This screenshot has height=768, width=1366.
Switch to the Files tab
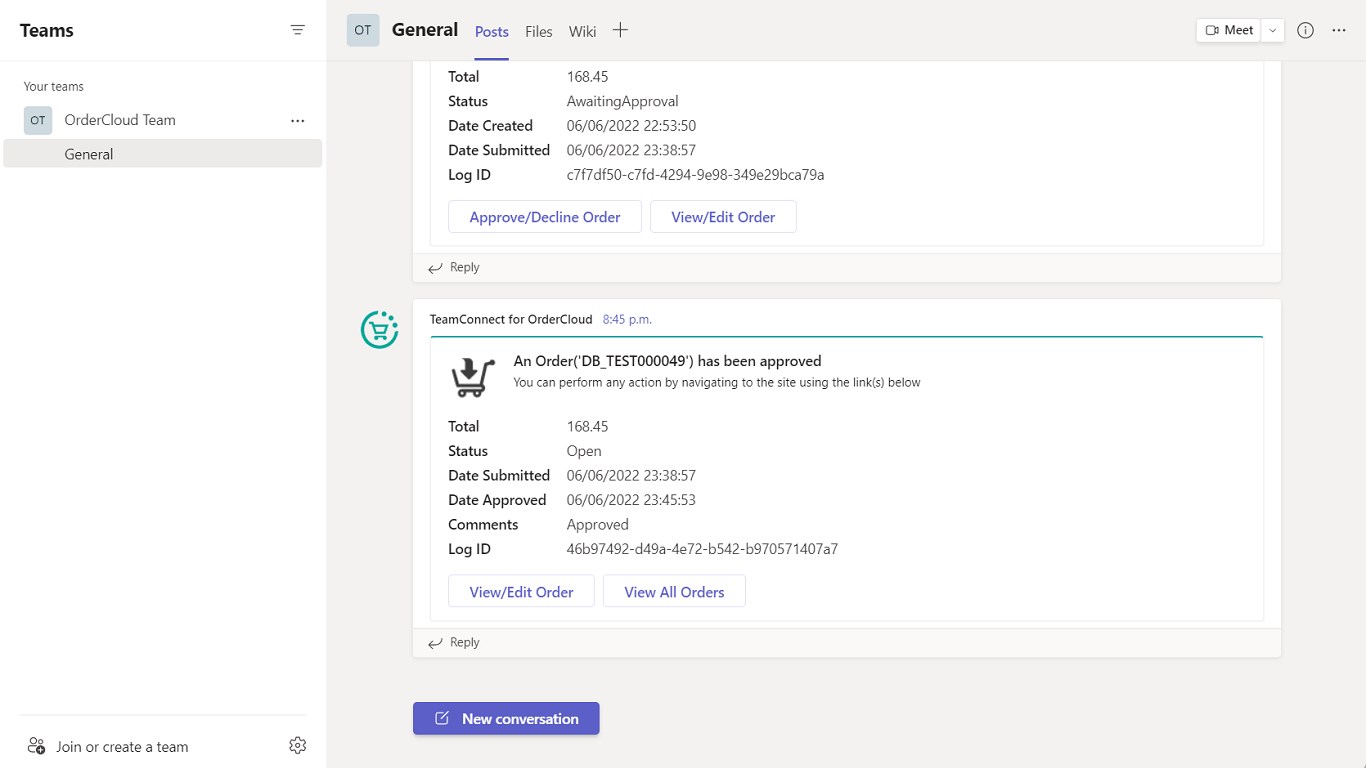click(x=539, y=32)
